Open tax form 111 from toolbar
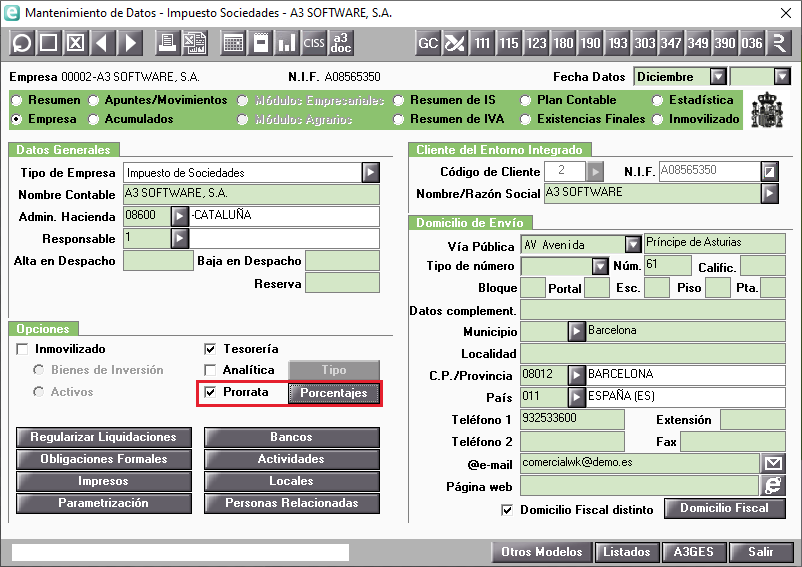The image size is (802, 567). [482, 43]
